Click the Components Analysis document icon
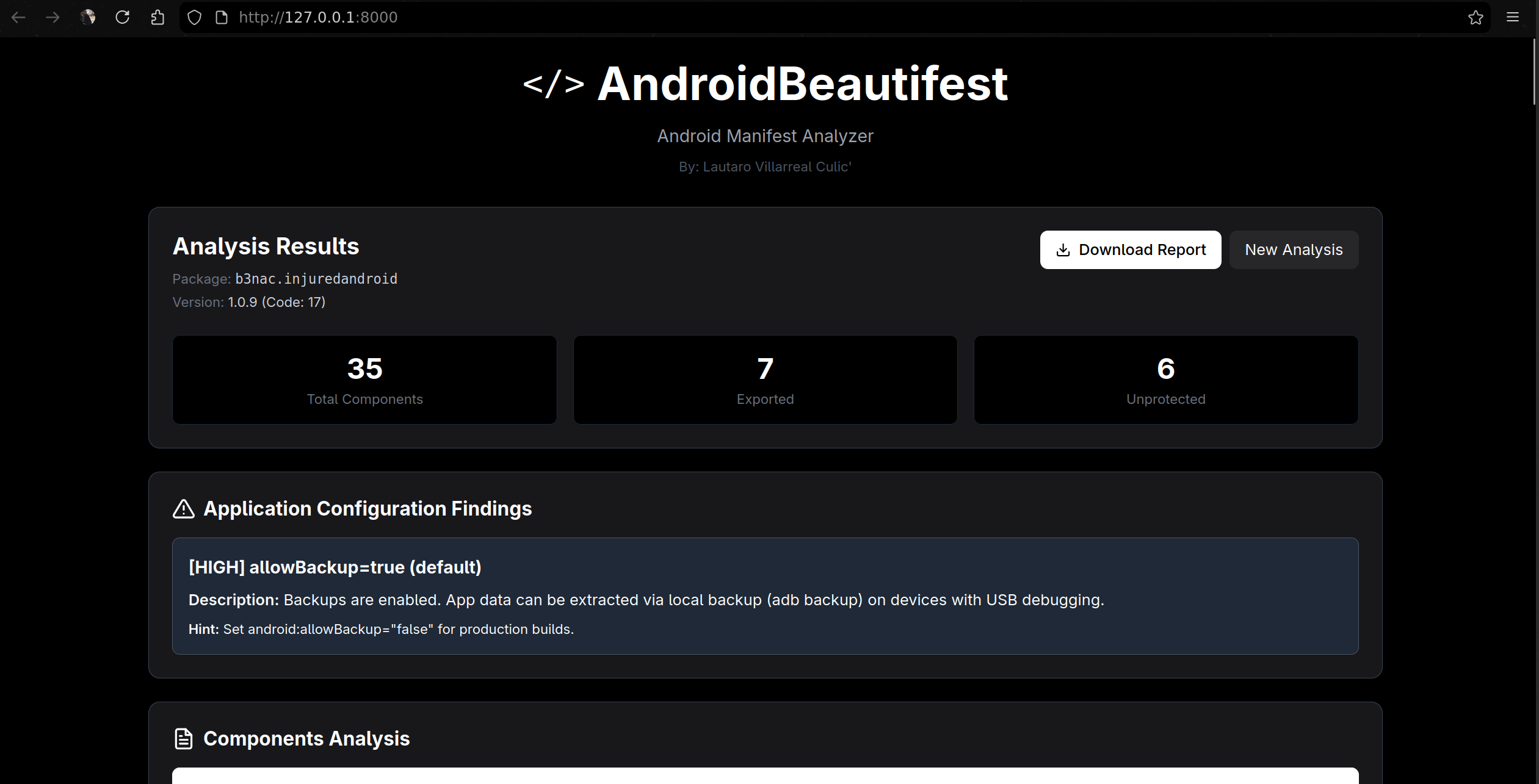This screenshot has width=1539, height=784. 184,739
